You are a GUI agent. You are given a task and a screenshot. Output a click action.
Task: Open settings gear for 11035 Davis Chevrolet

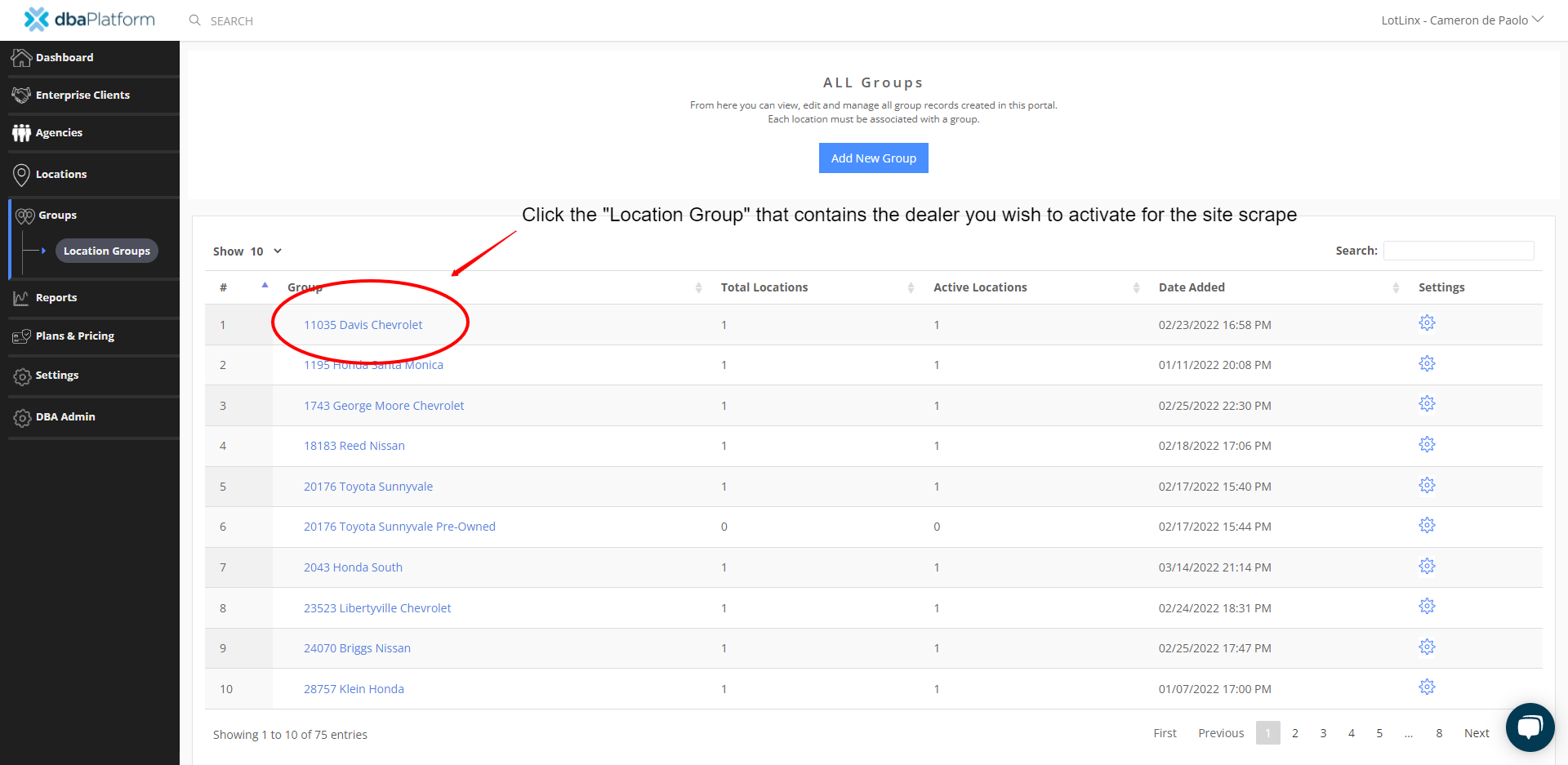pyautogui.click(x=1427, y=323)
